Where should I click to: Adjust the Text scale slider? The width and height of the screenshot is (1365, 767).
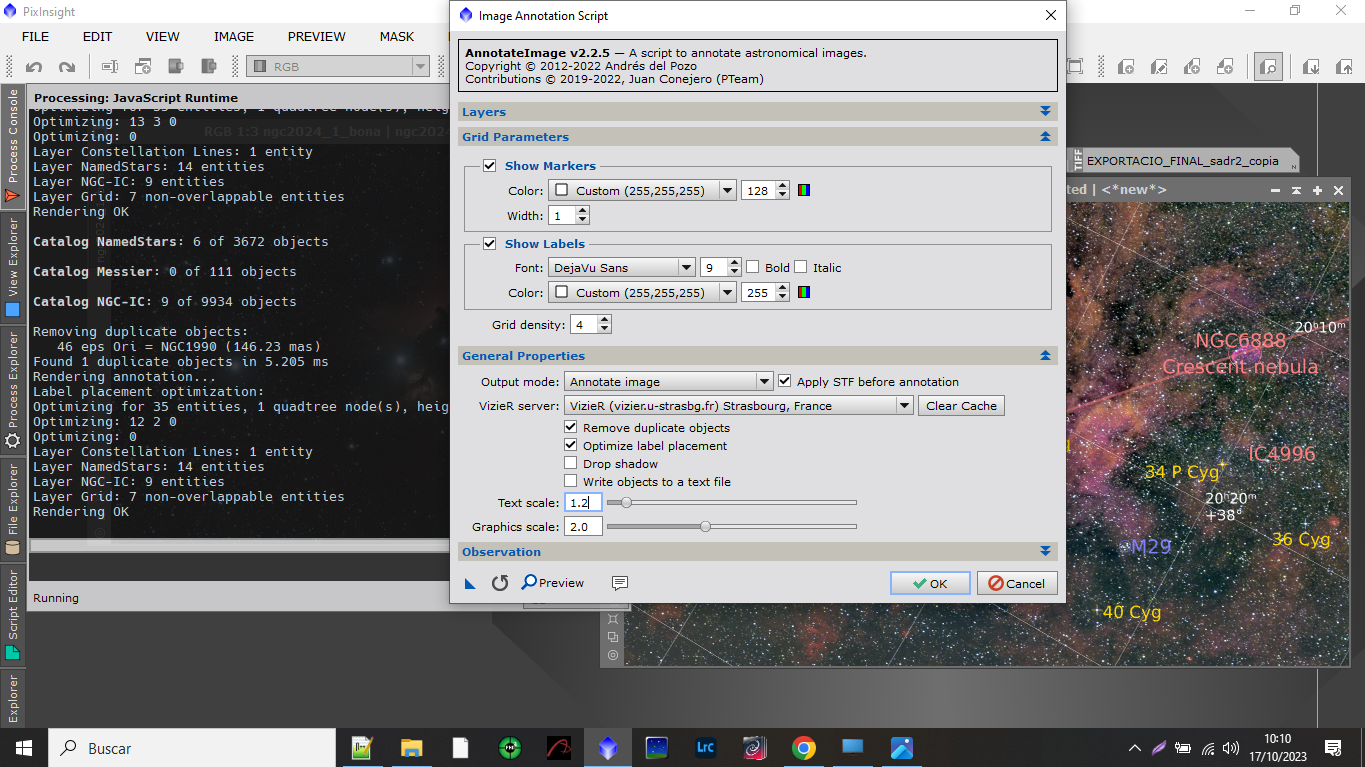tap(731, 502)
